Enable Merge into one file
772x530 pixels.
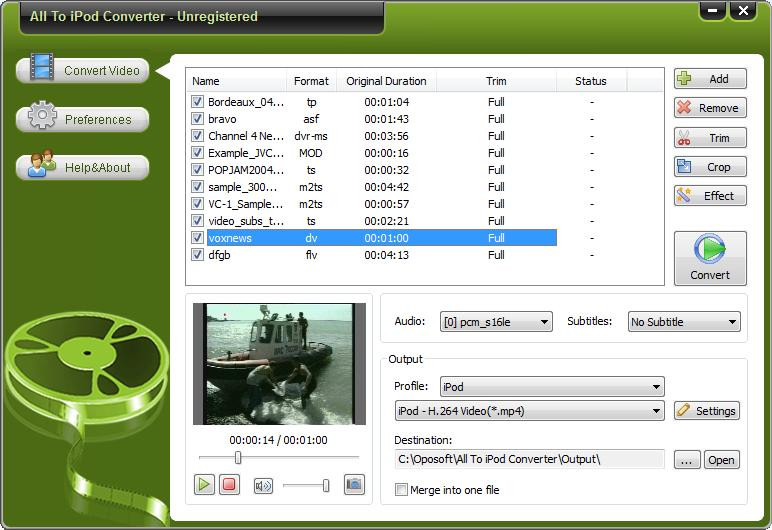pyautogui.click(x=401, y=490)
